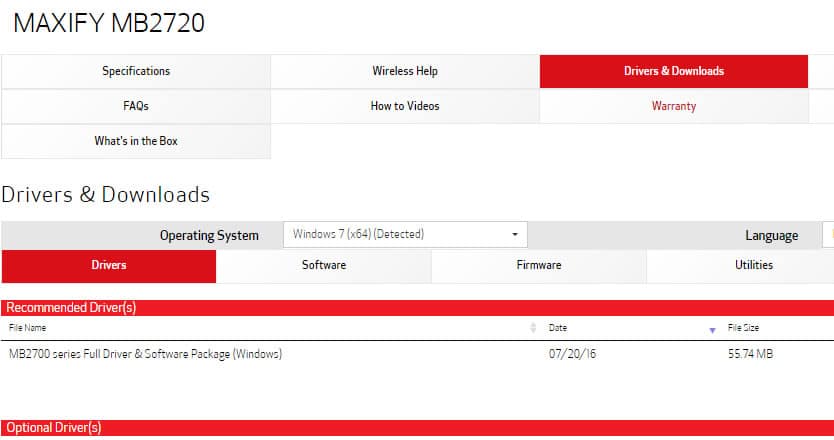Click the File Name sort arrows icon

533,328
